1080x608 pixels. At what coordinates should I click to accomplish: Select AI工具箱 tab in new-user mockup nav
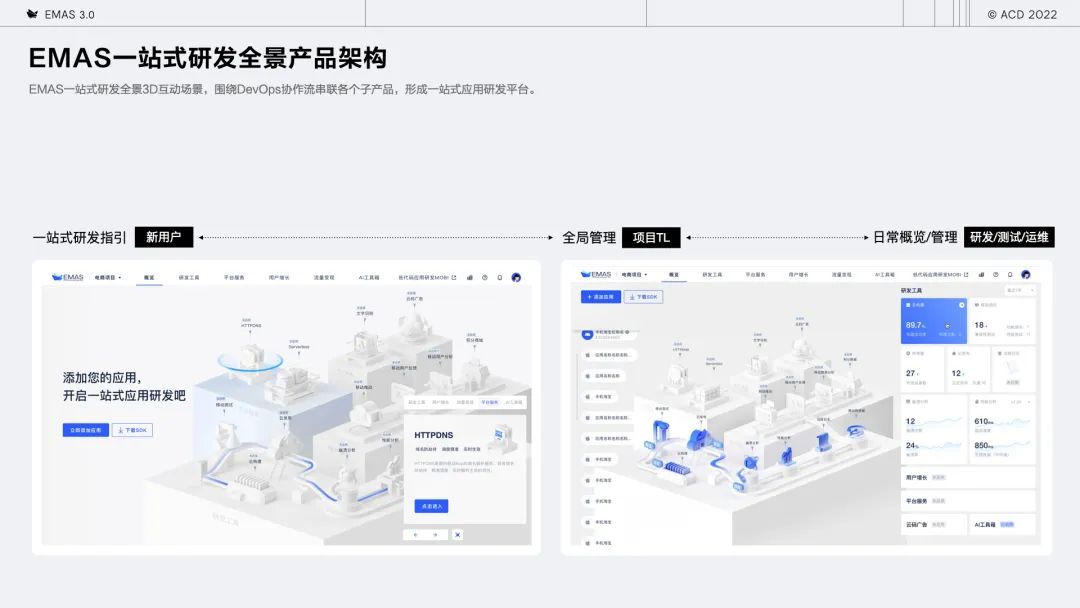(368, 277)
